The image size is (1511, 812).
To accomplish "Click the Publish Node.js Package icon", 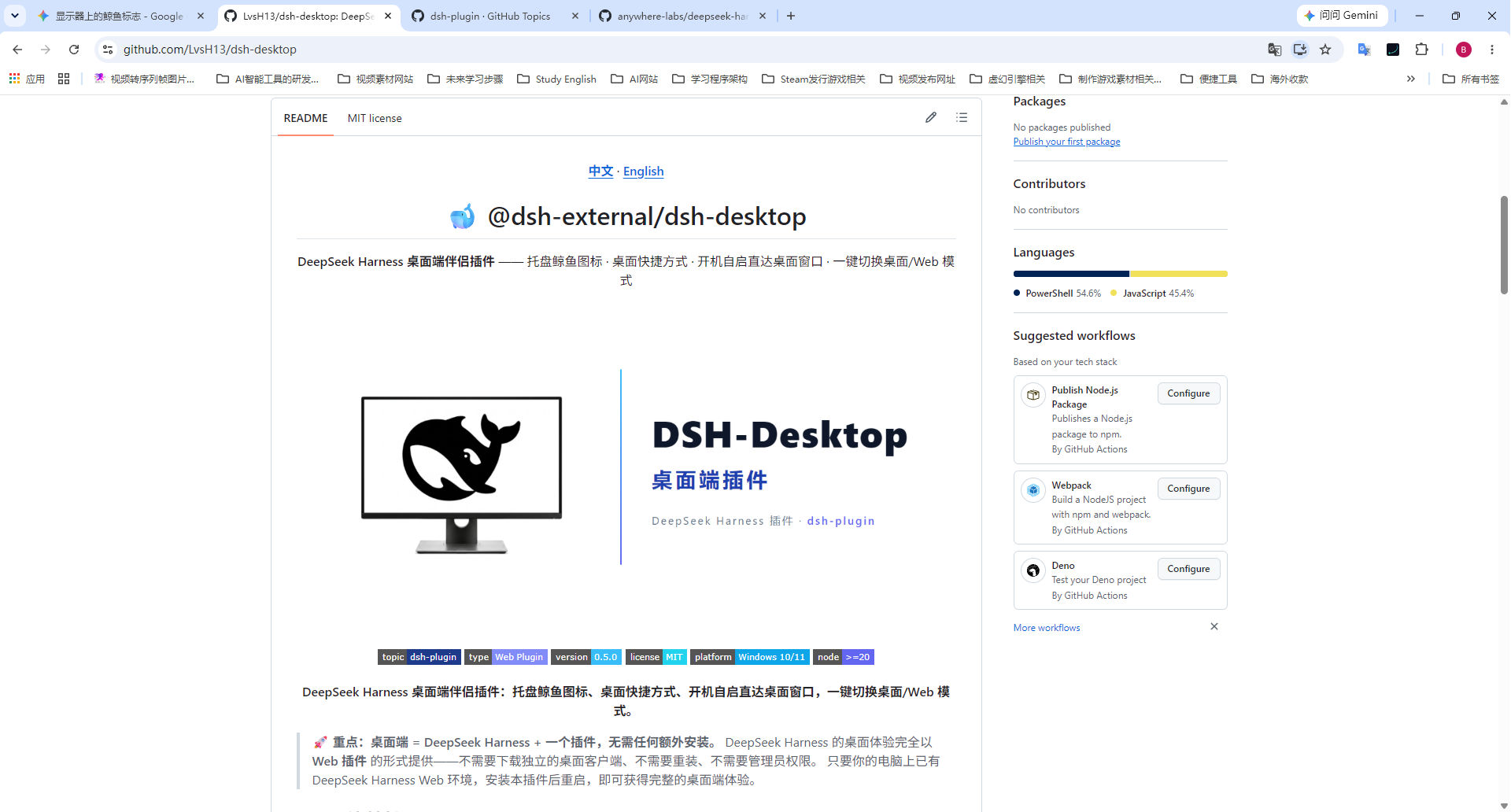I will tap(1033, 395).
